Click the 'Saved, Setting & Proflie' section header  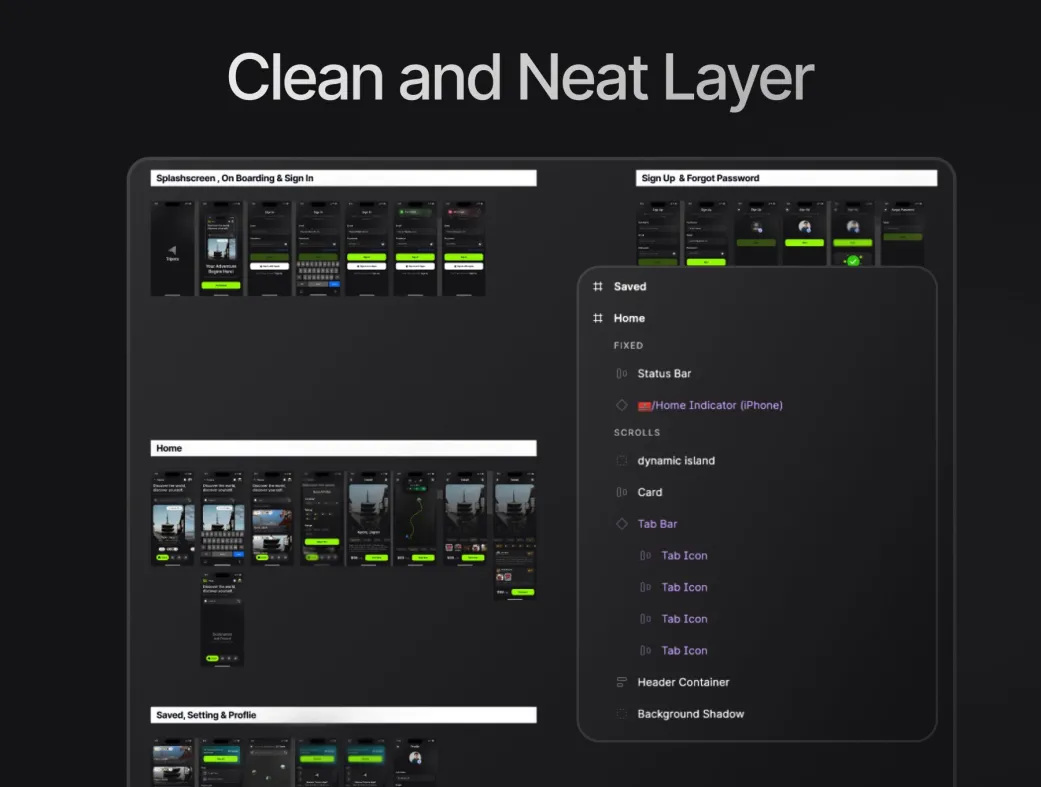[x=343, y=715]
